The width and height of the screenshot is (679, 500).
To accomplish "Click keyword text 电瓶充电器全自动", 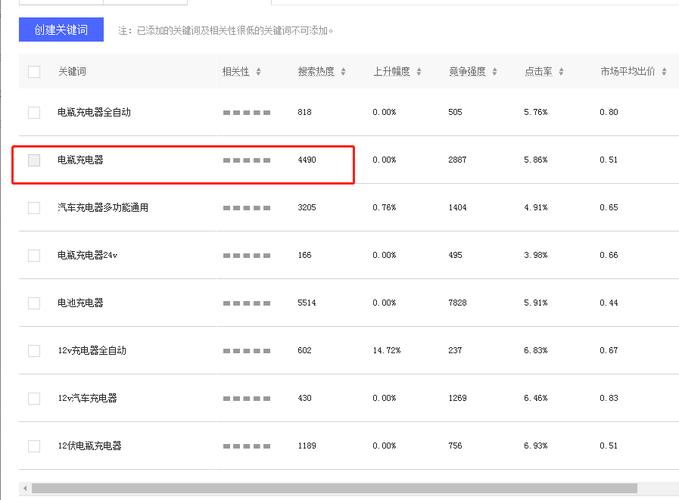I will coord(94,112).
